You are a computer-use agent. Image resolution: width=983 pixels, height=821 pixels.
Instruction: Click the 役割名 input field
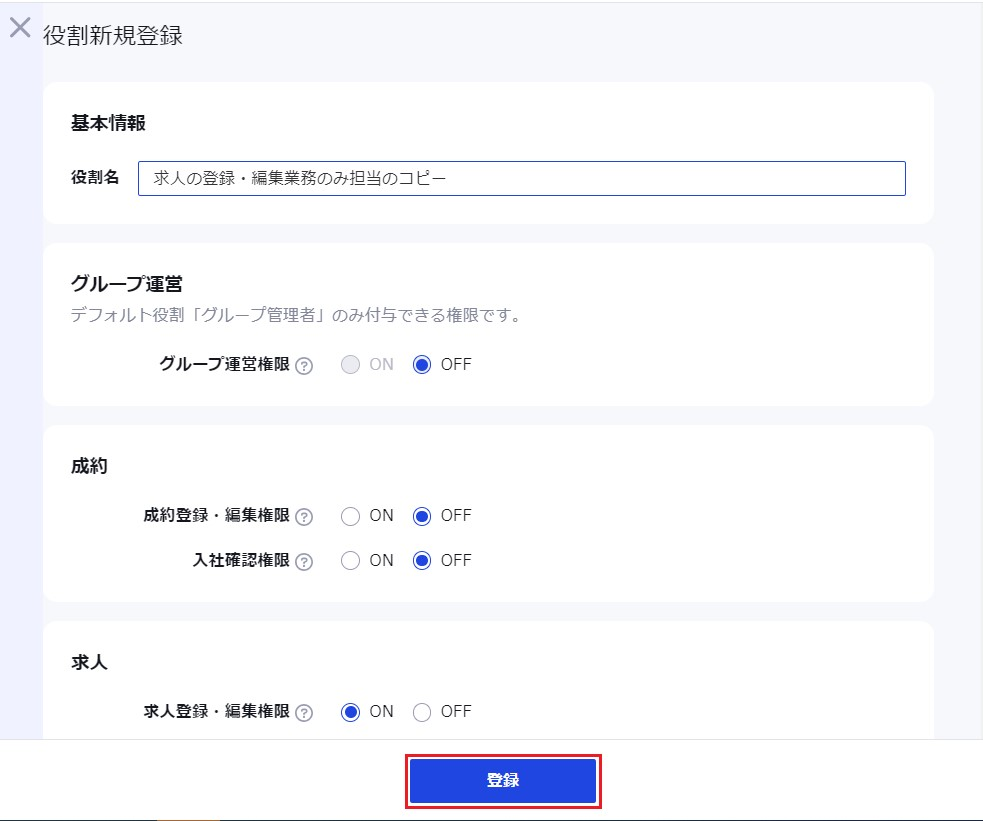522,179
